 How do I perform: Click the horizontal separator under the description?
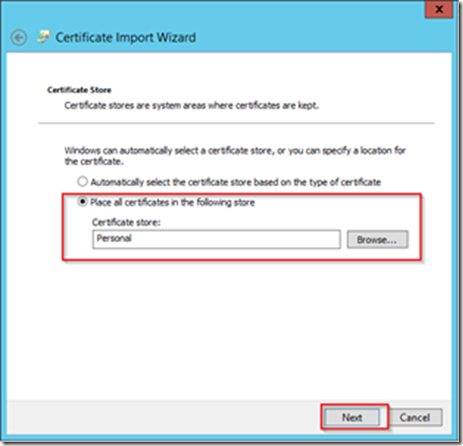pyautogui.click(x=236, y=123)
